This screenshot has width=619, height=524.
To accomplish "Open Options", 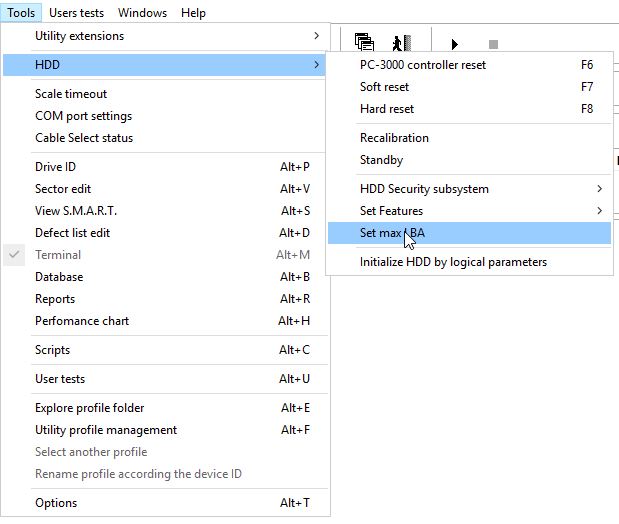I will [164, 503].
